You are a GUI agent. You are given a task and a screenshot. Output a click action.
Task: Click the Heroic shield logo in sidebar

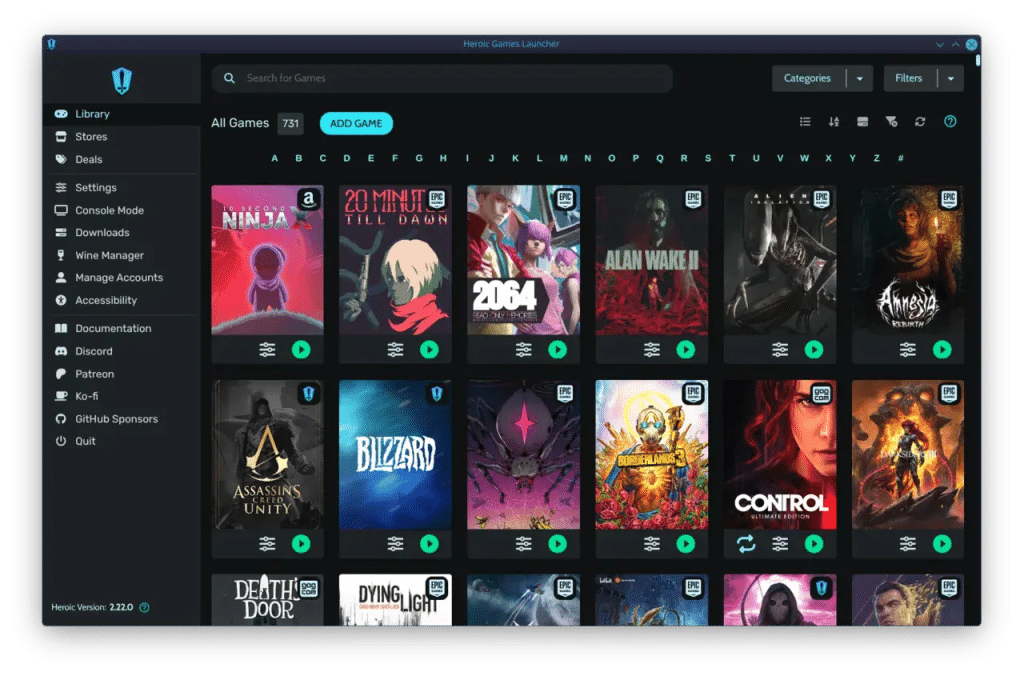(x=121, y=80)
